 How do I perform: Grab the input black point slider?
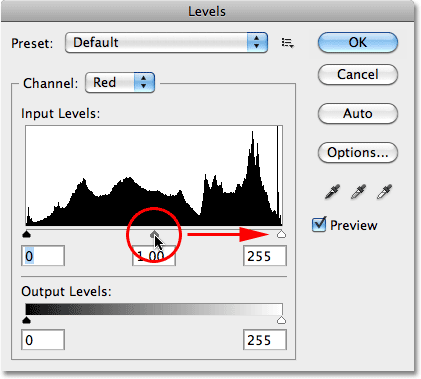coord(26,234)
